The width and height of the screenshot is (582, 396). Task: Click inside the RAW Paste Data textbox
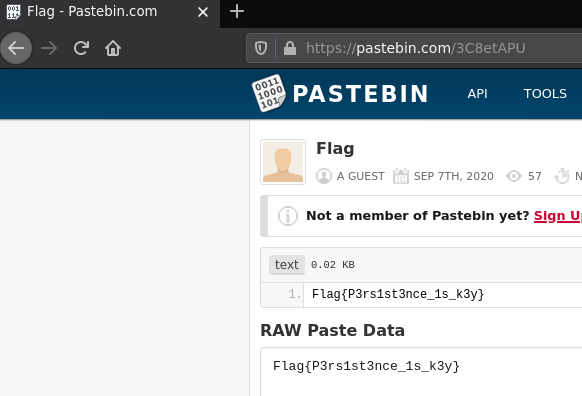tap(421, 372)
